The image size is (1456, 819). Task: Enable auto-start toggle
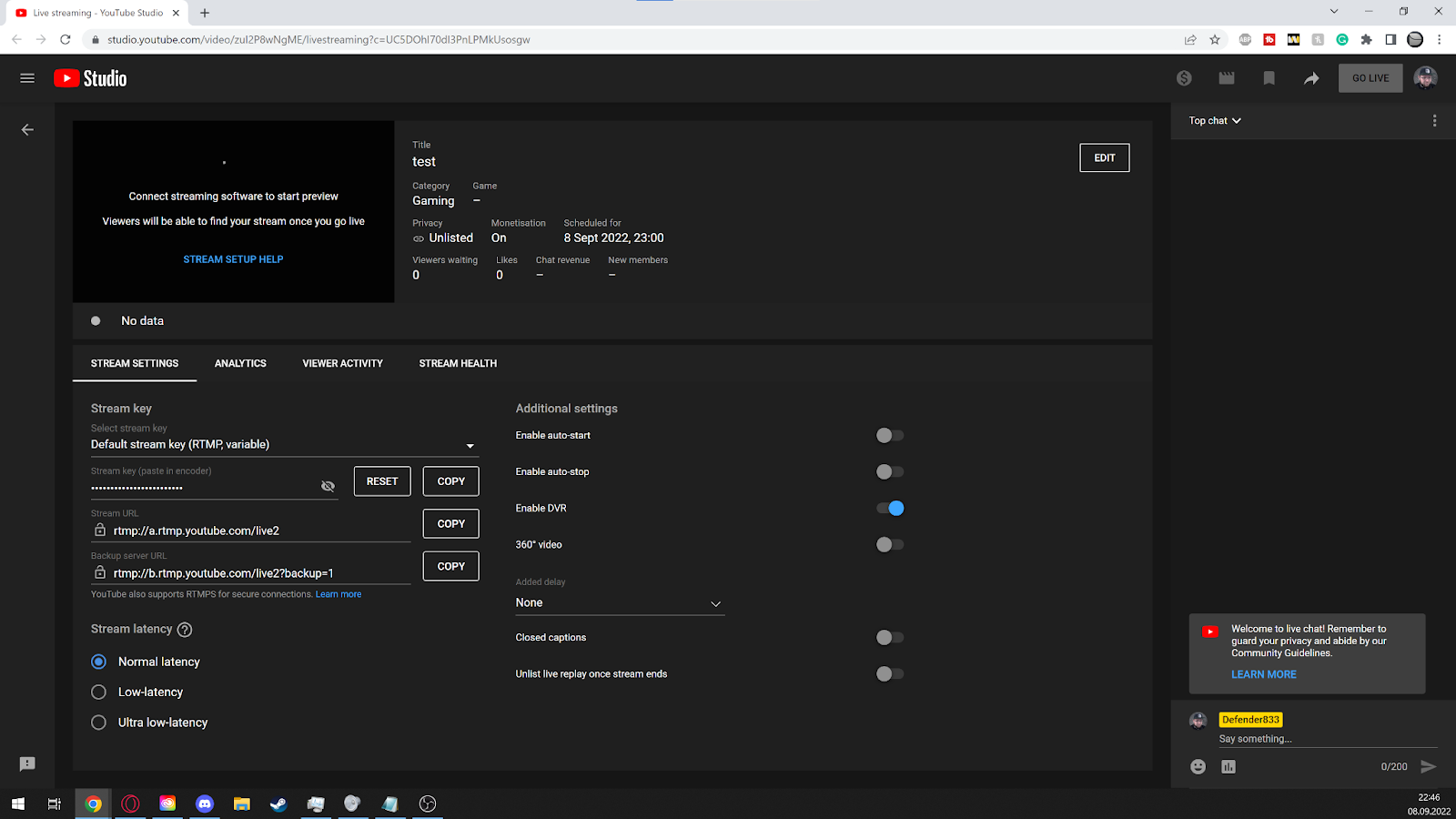pos(890,436)
